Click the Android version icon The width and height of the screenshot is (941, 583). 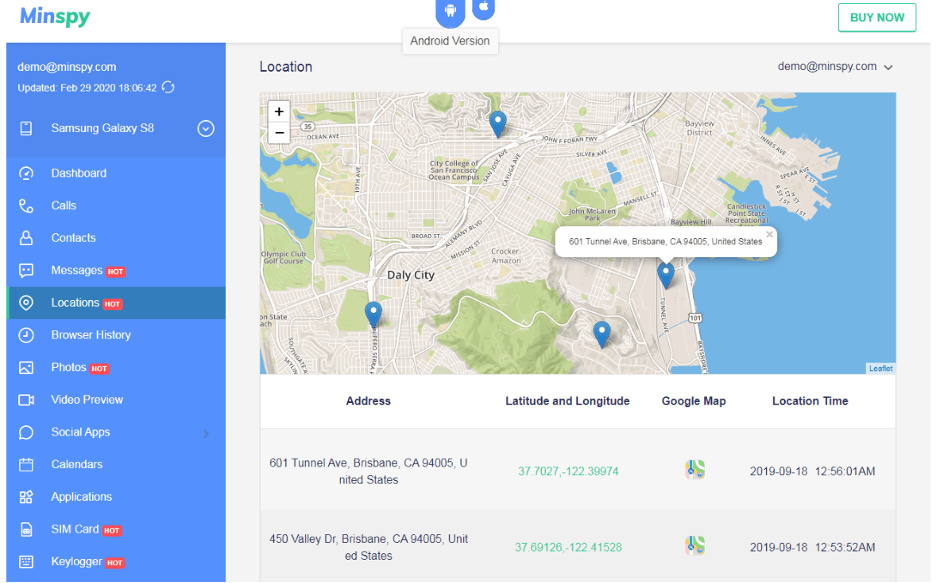pyautogui.click(x=450, y=11)
